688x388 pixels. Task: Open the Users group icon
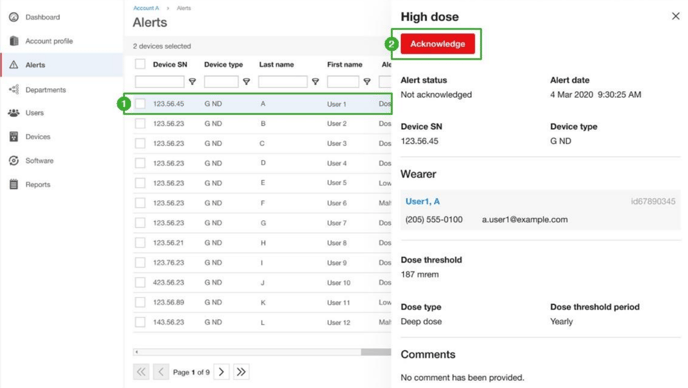point(14,113)
